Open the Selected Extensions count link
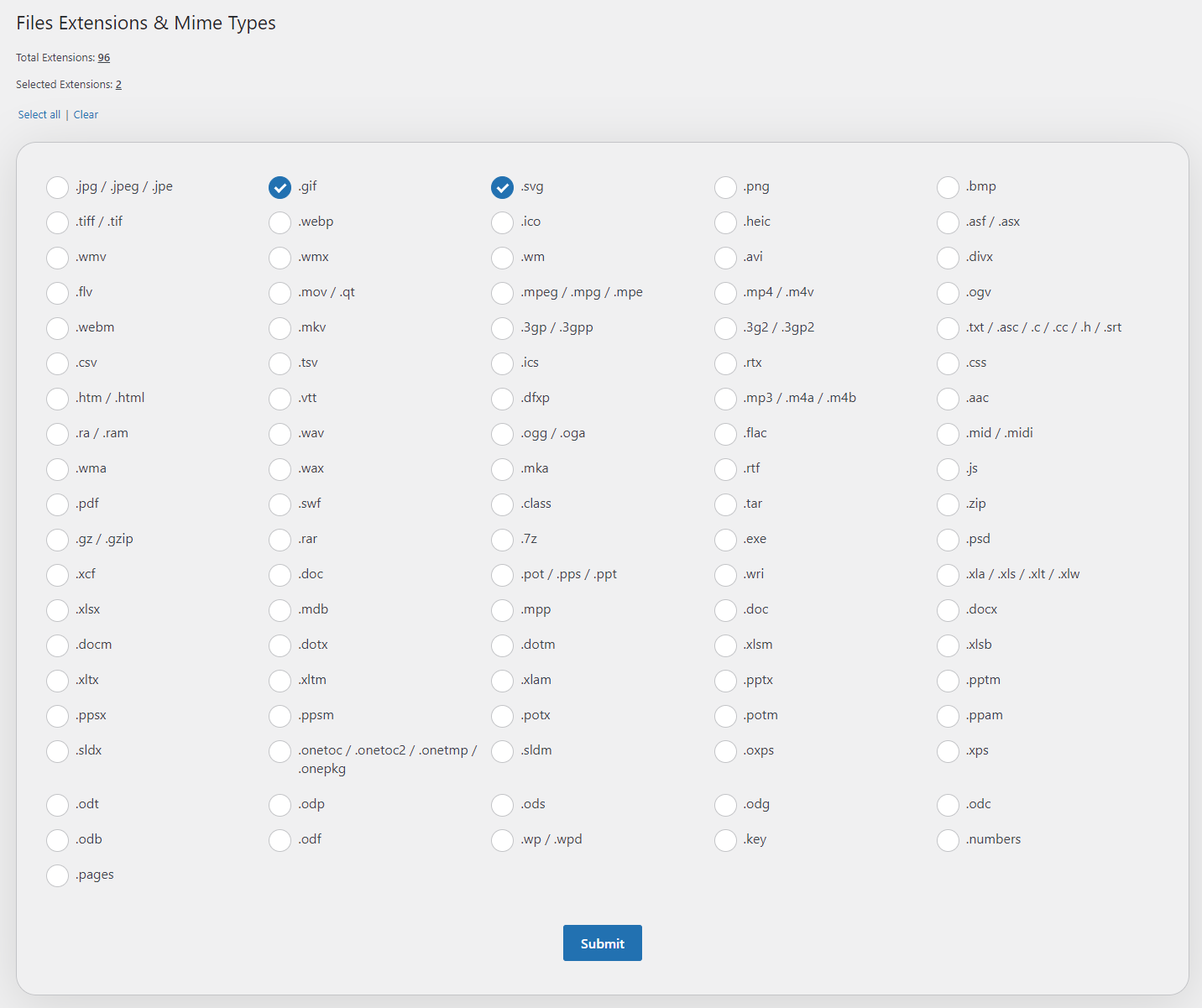1202x1008 pixels. (x=119, y=85)
